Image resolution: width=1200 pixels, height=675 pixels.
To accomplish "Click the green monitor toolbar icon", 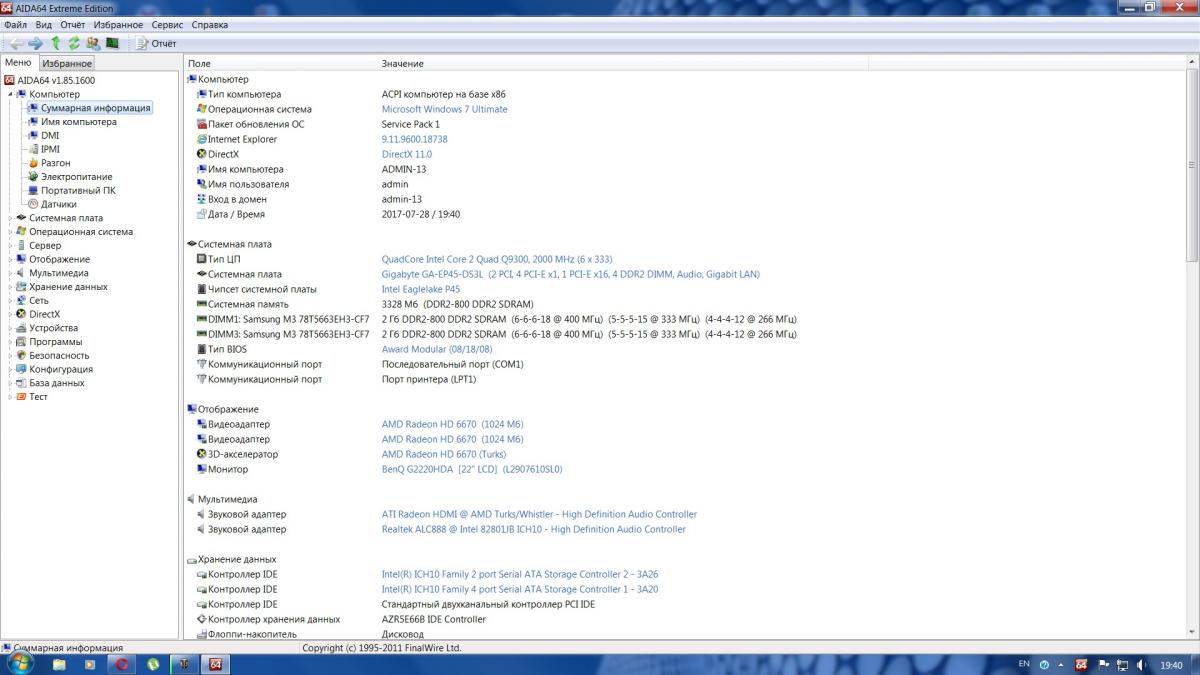I will [x=113, y=43].
